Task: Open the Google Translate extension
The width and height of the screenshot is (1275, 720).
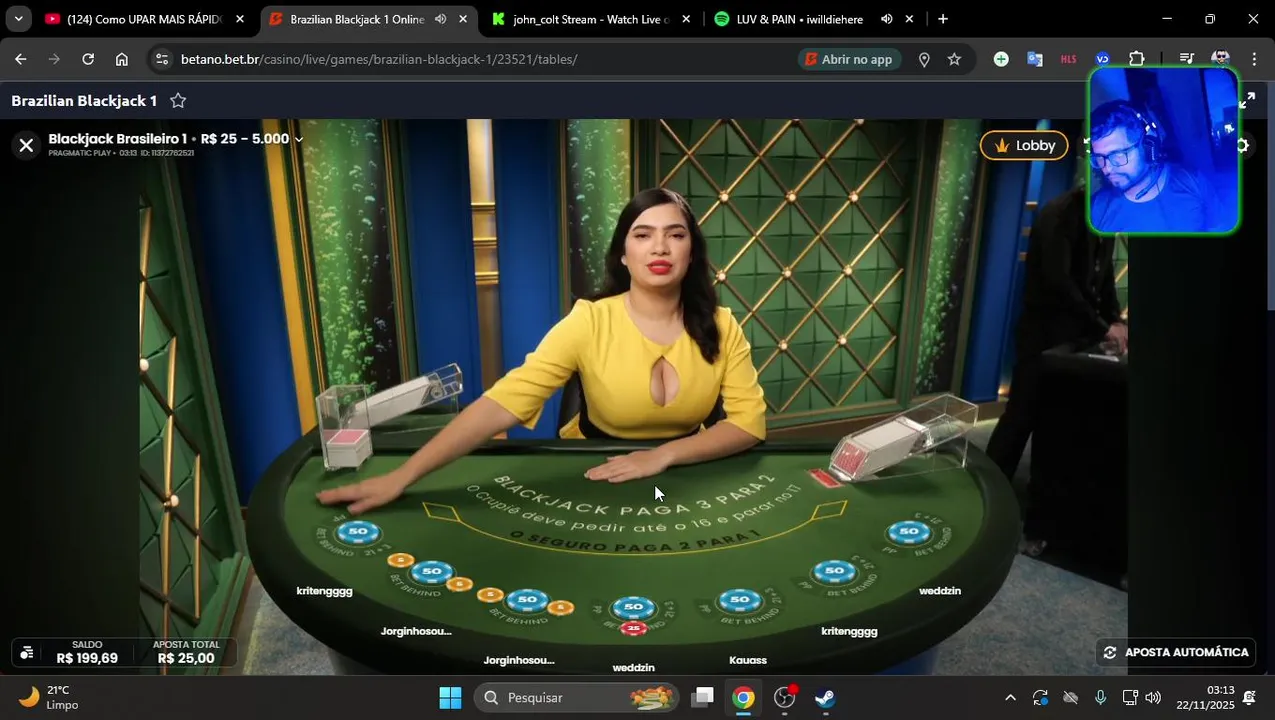Action: coord(1035,59)
